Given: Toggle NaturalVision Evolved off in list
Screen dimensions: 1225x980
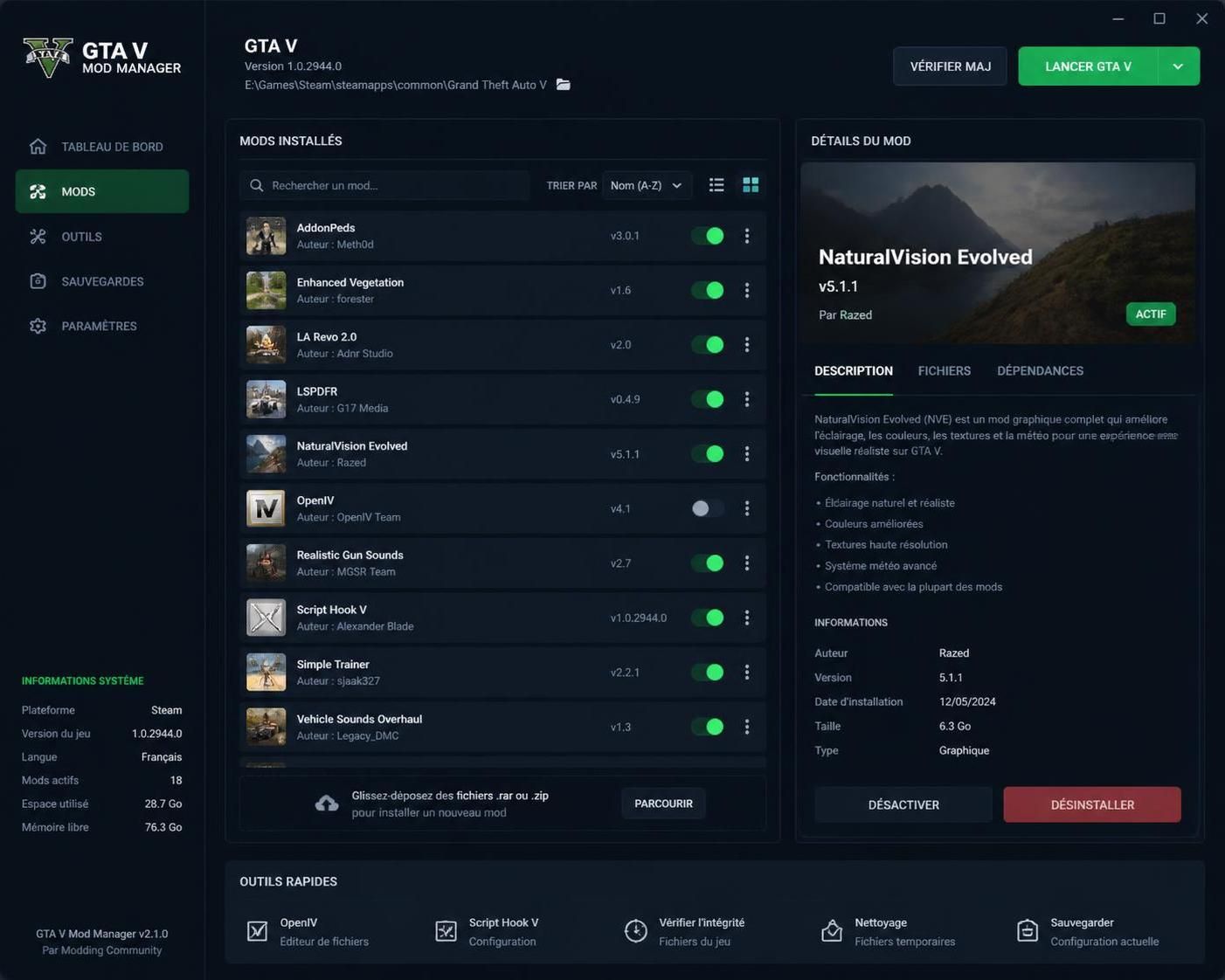Looking at the screenshot, I should (x=708, y=454).
